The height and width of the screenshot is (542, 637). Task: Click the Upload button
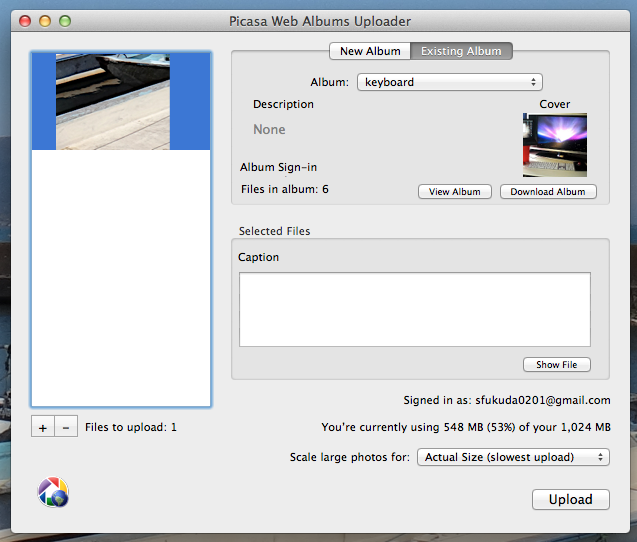click(x=571, y=499)
